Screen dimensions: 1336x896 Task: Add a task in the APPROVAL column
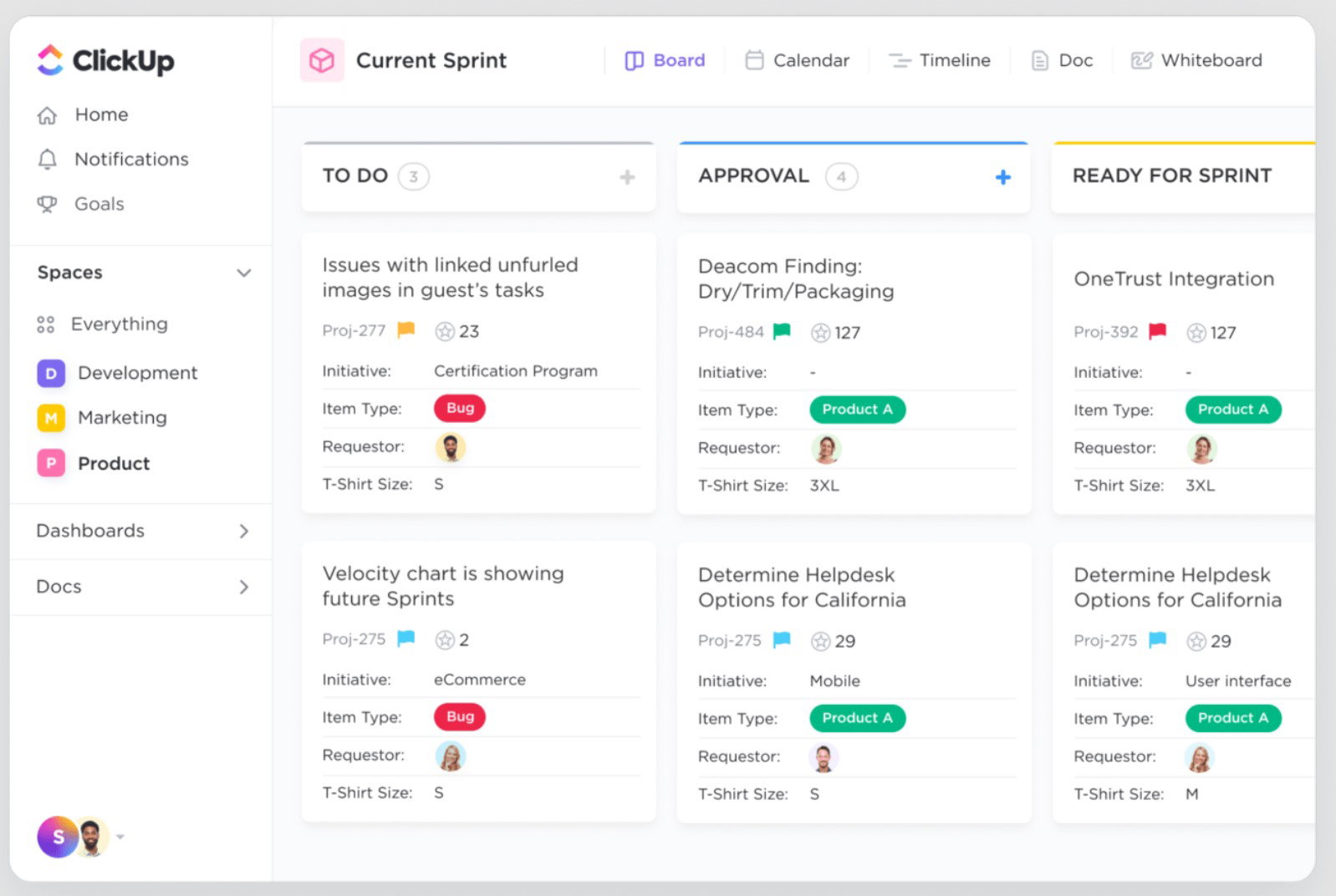[1003, 177]
